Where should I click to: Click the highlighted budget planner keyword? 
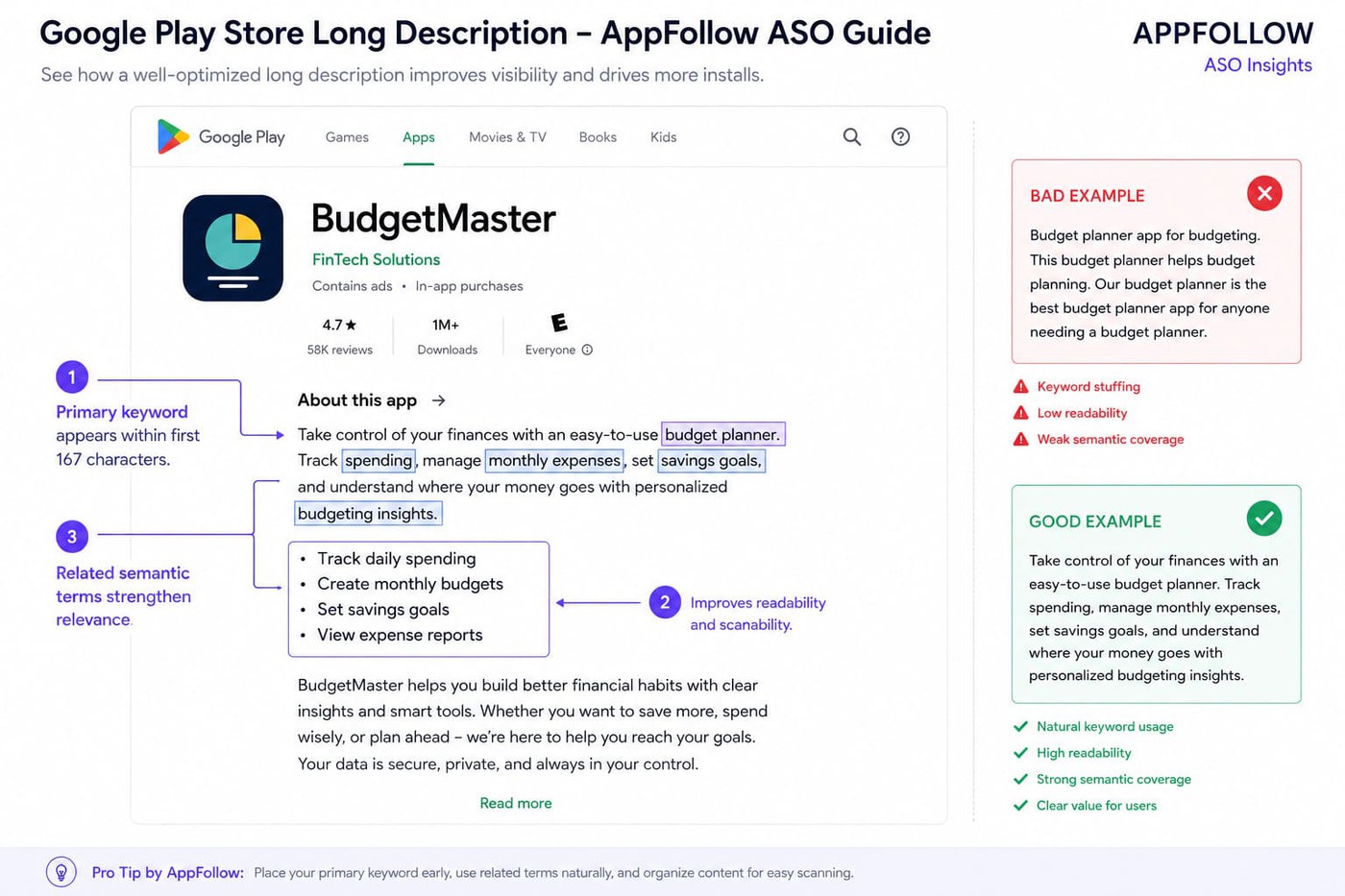722,434
